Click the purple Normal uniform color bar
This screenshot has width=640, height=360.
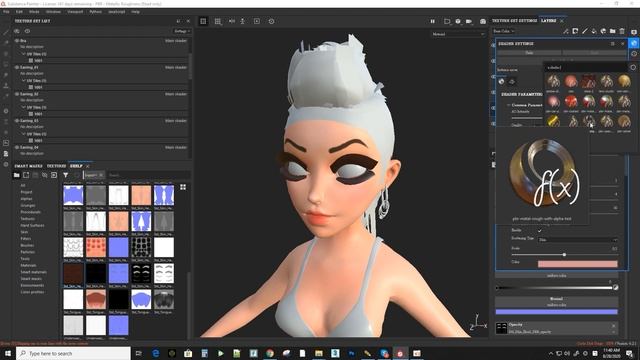(x=556, y=312)
